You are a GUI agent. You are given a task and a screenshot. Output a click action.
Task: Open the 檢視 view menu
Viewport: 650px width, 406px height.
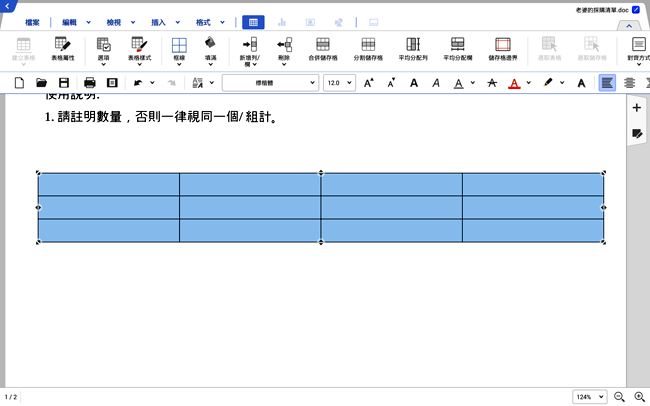click(x=114, y=22)
